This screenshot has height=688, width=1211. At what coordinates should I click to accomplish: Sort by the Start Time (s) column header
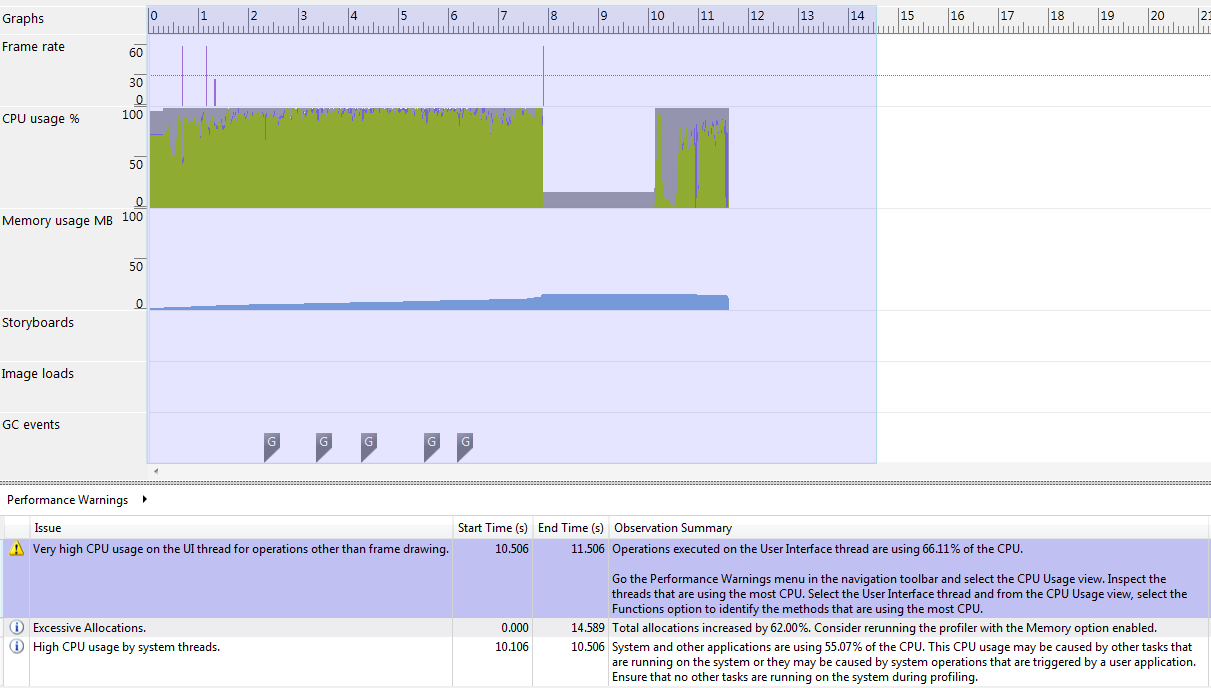tap(493, 528)
